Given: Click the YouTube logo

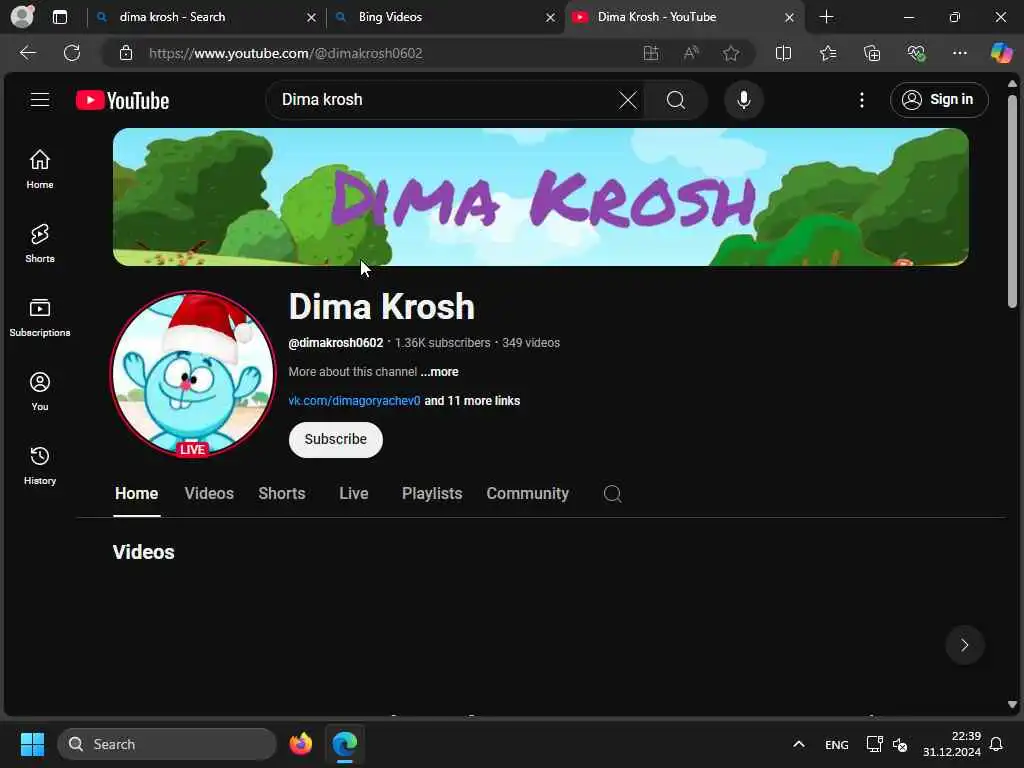Looking at the screenshot, I should pos(122,100).
